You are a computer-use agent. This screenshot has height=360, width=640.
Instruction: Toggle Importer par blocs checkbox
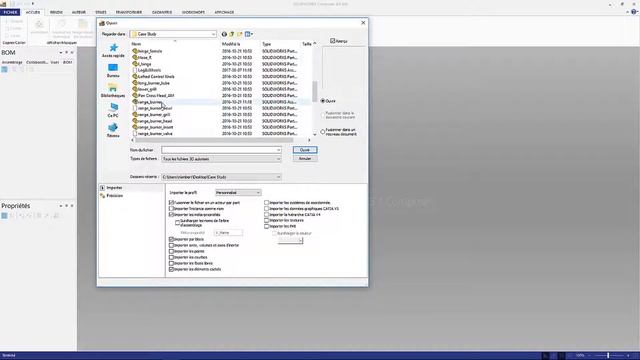[171, 239]
